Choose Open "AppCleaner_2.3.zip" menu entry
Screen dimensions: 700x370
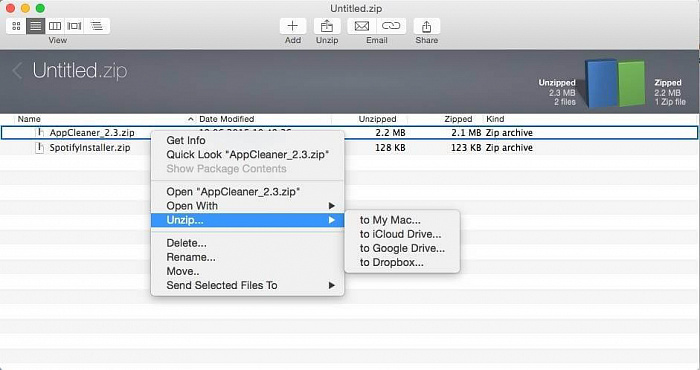(248, 191)
